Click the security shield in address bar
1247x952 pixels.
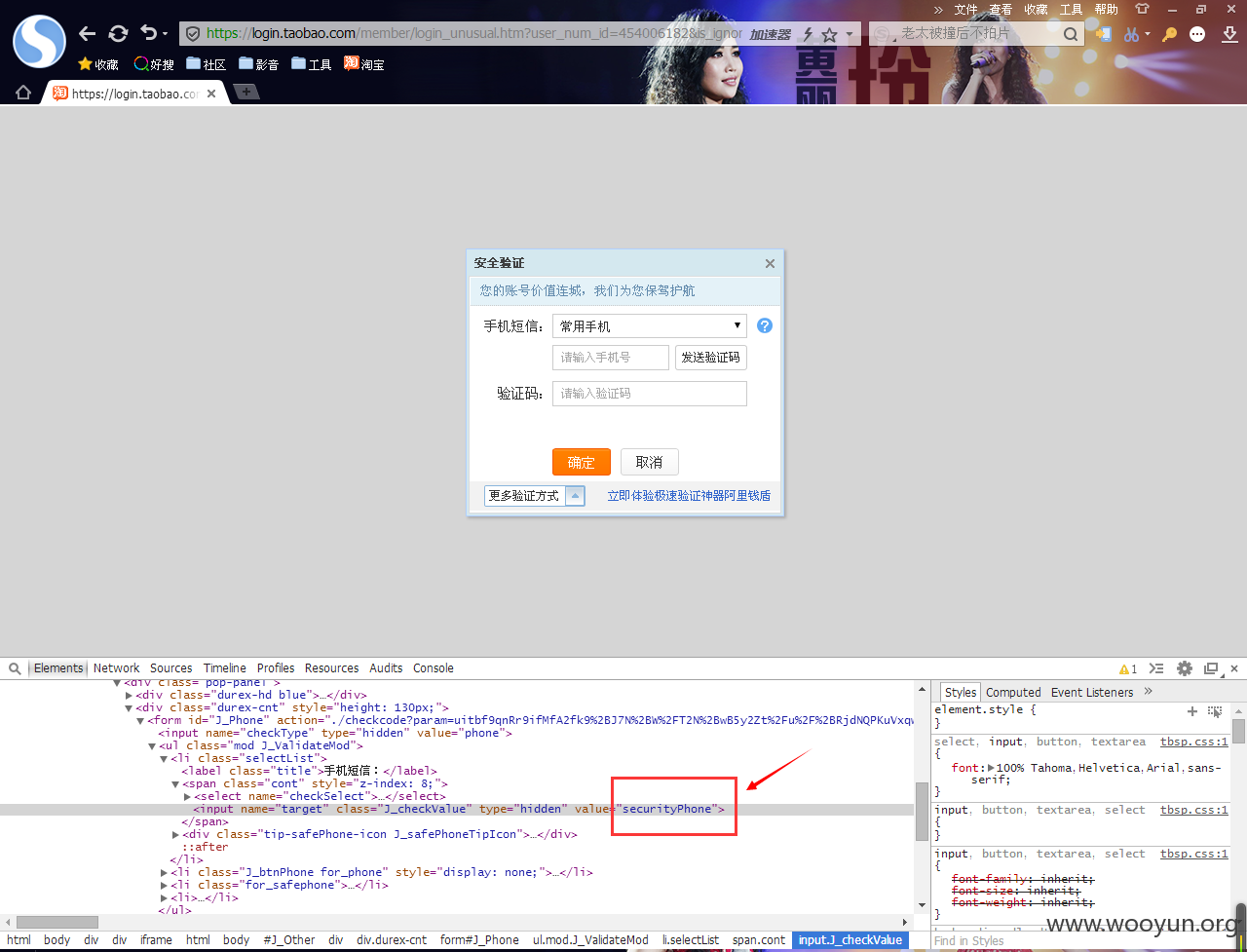[x=193, y=33]
